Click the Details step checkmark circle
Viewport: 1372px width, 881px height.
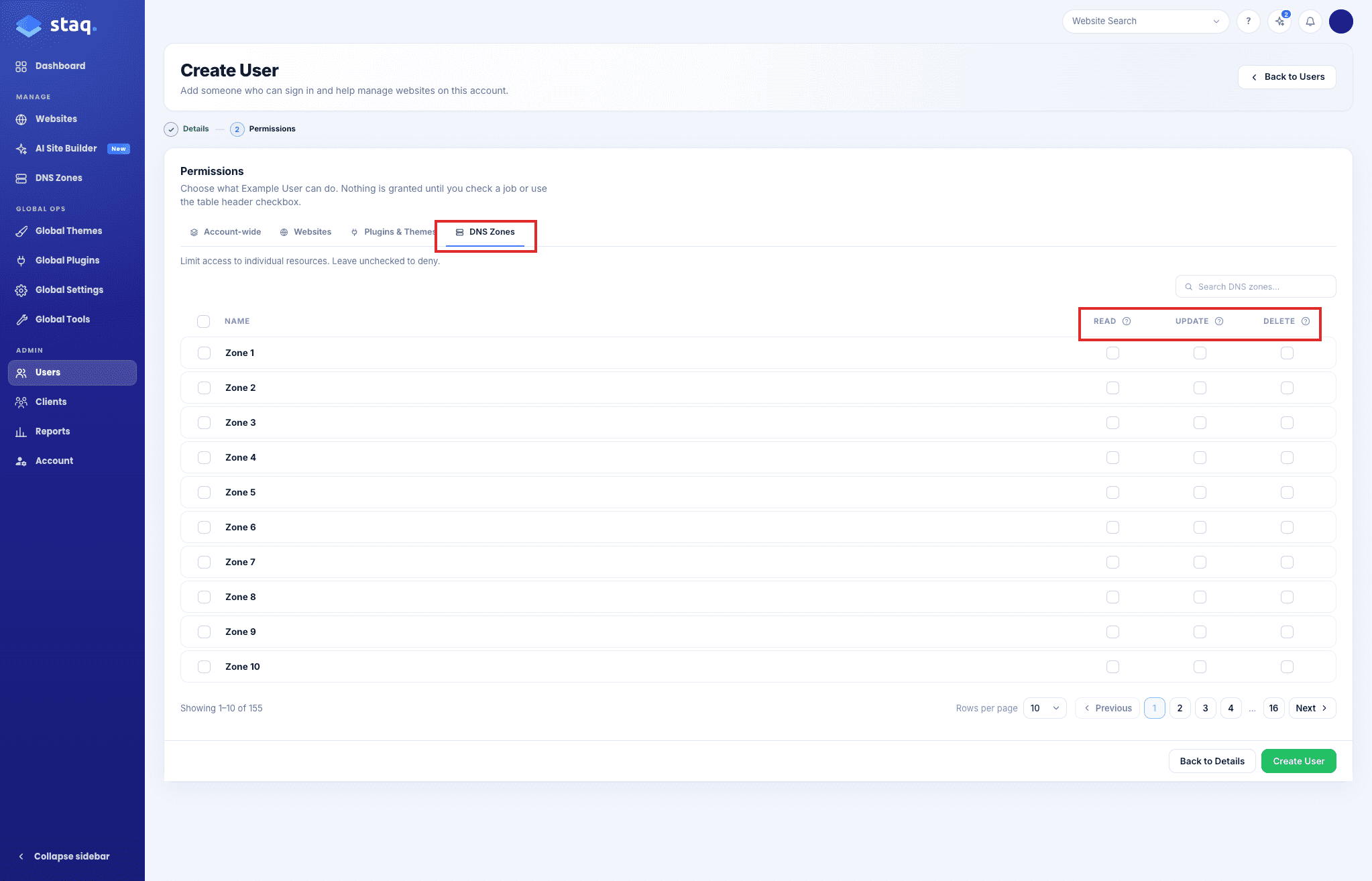(171, 129)
